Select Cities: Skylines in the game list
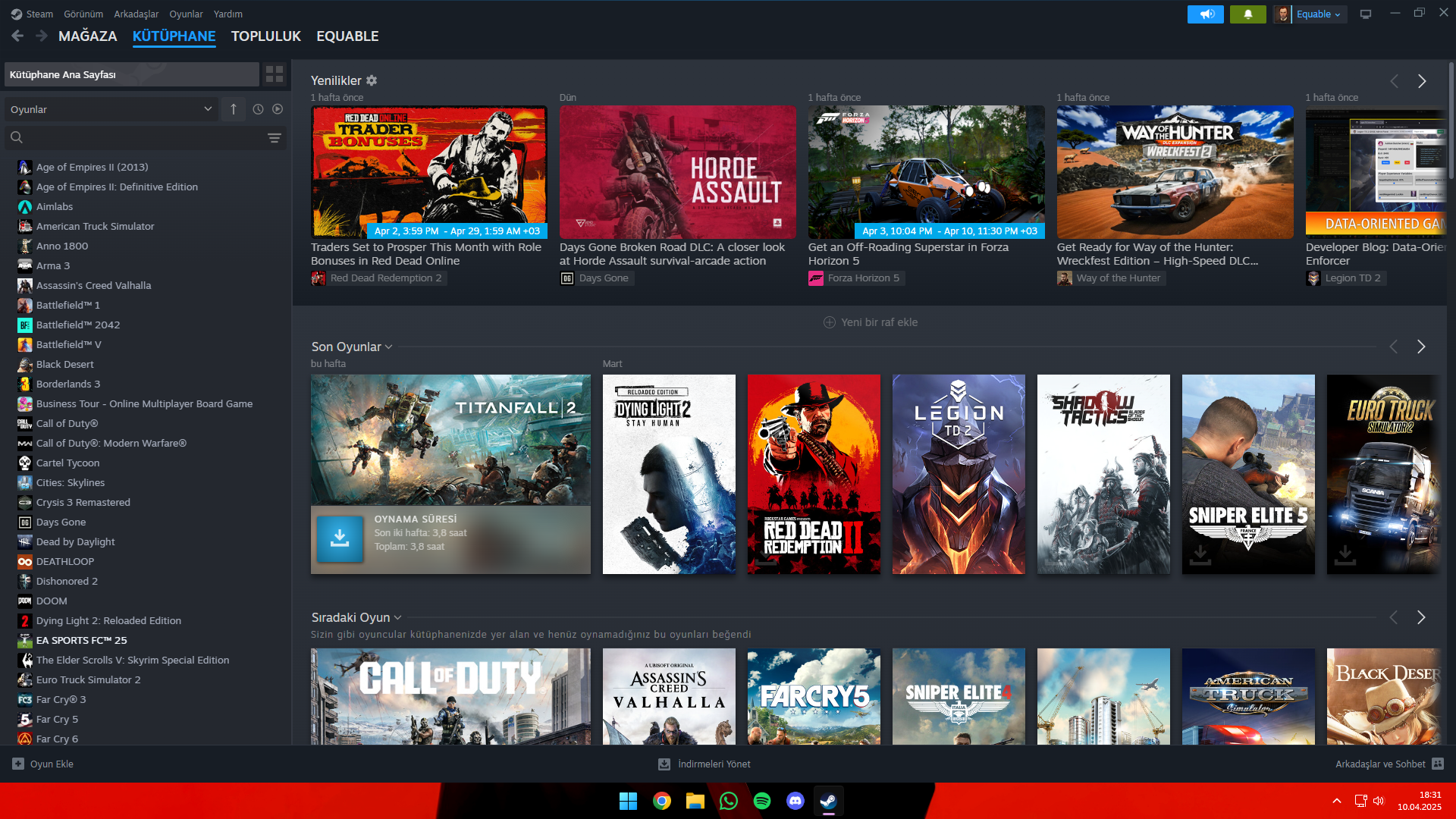1456x819 pixels. pos(71,482)
